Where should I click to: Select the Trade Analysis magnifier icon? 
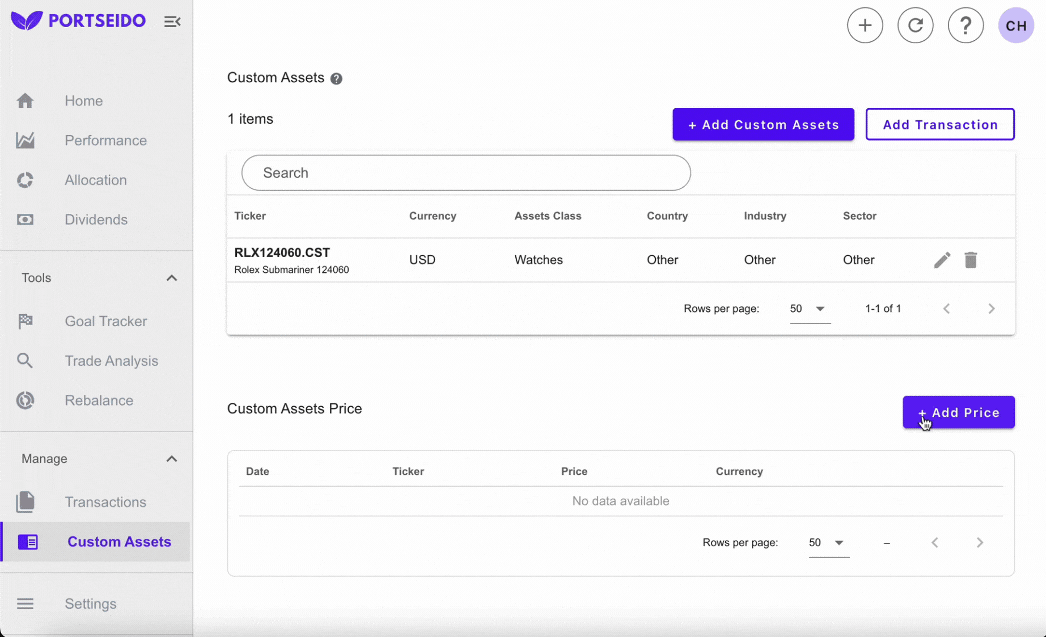point(26,361)
